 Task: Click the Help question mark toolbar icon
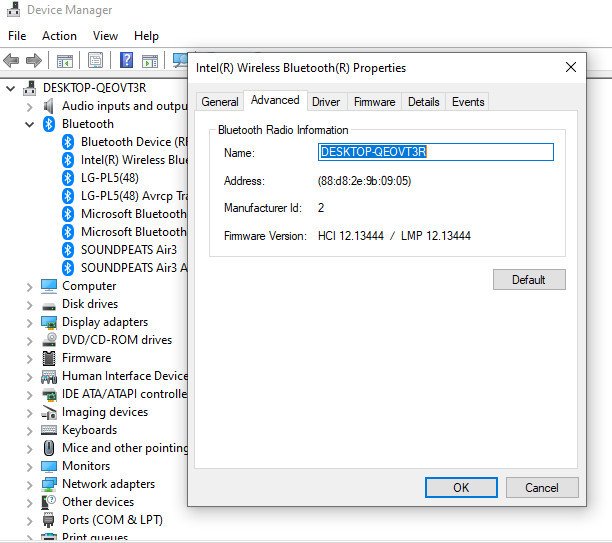(x=126, y=61)
